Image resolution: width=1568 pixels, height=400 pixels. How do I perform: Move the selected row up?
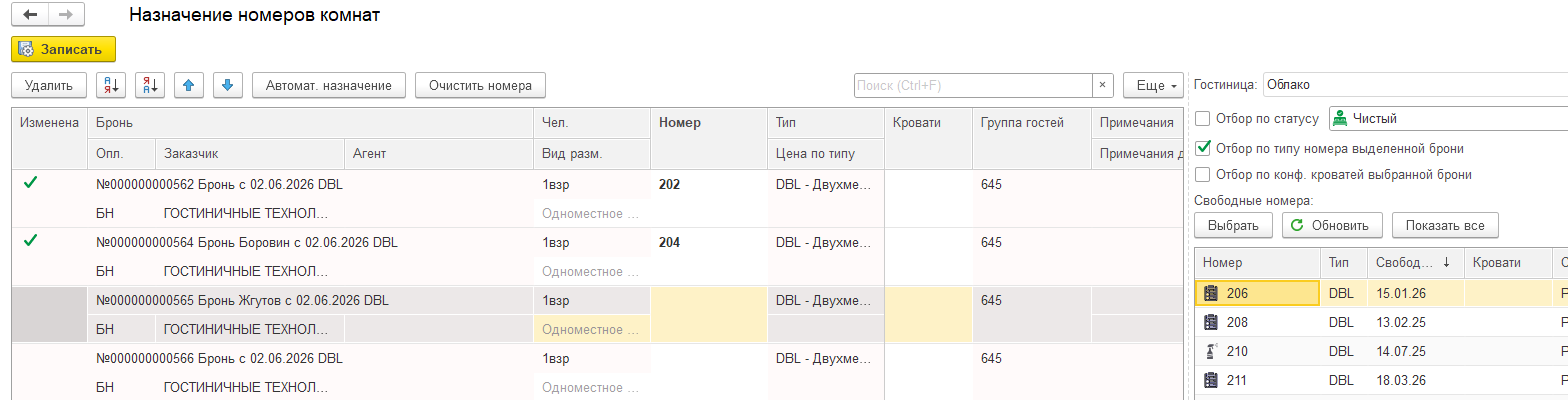coord(189,85)
